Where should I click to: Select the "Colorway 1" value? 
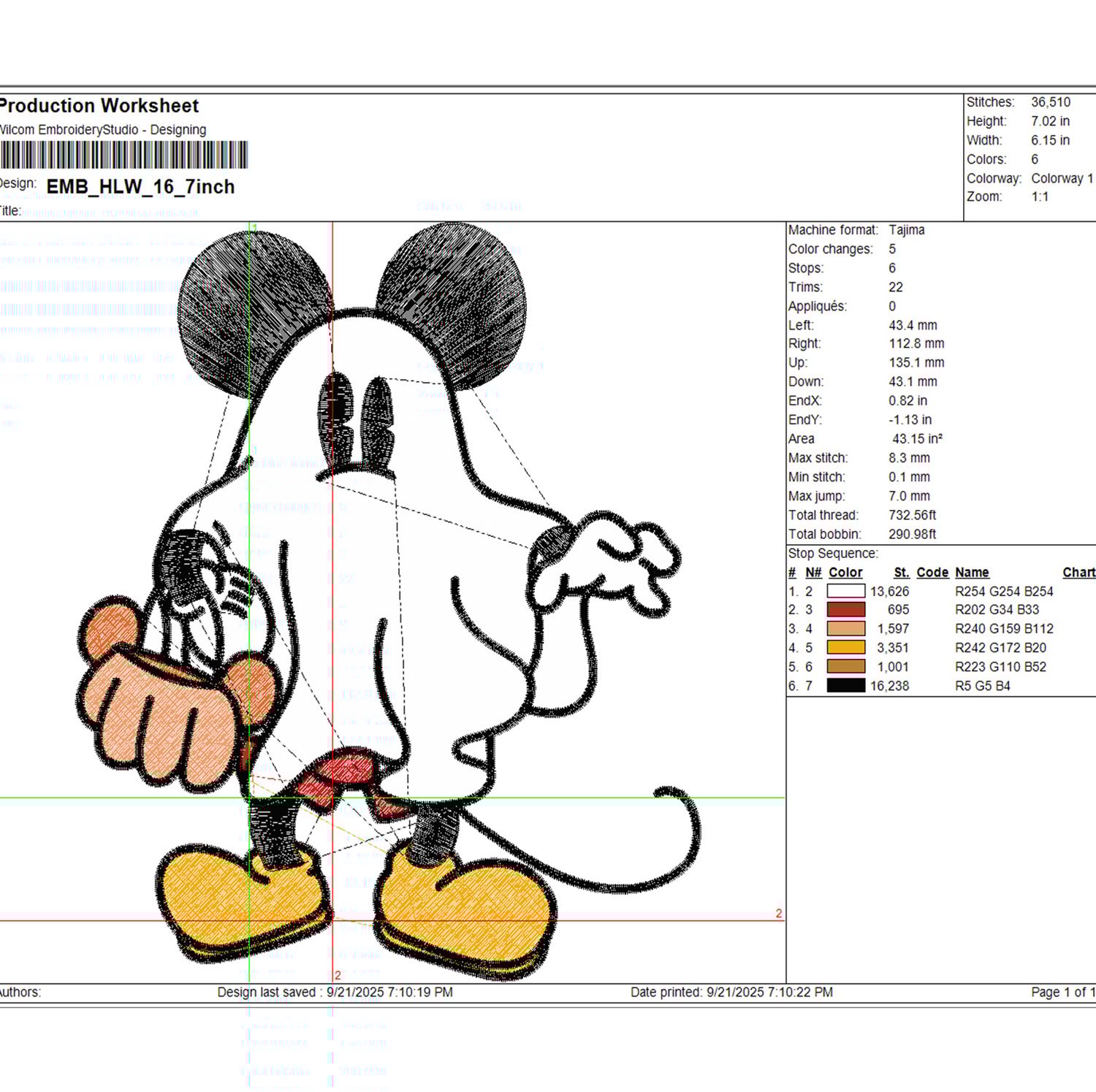click(1062, 178)
